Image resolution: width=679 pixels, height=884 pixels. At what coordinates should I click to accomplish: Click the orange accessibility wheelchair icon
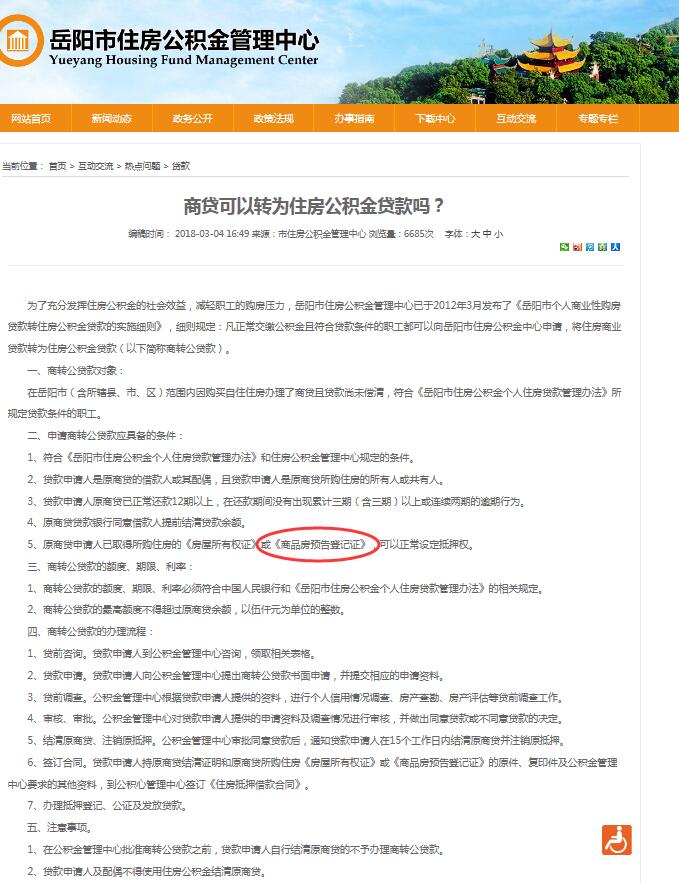click(616, 840)
